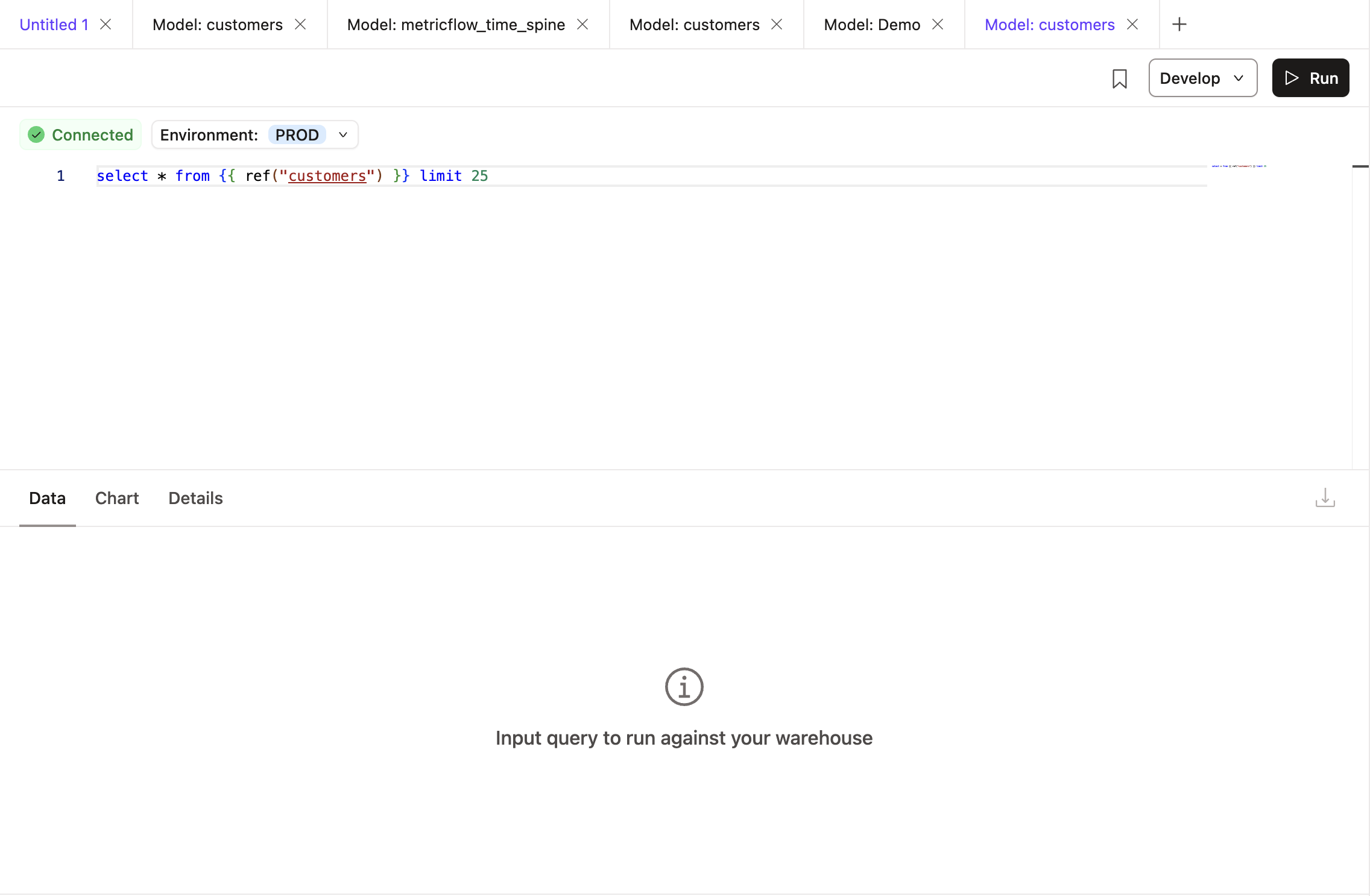Switch to the Chart tab

click(x=116, y=498)
